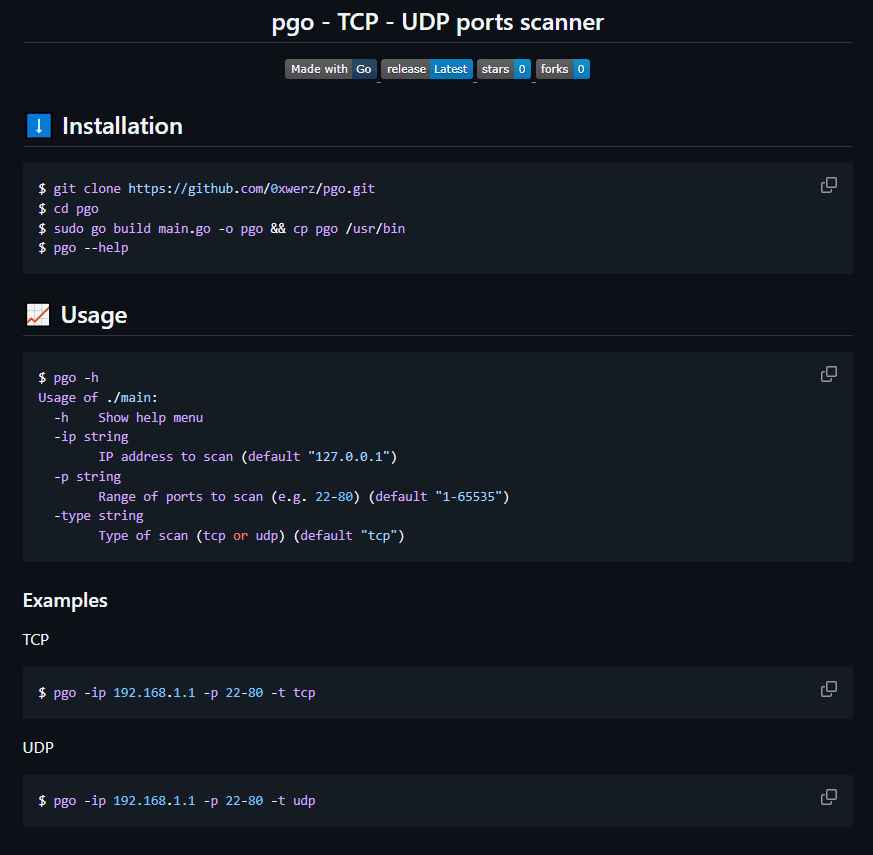Copy the git clone installation code block
This screenshot has height=855, width=873.
[x=828, y=185]
